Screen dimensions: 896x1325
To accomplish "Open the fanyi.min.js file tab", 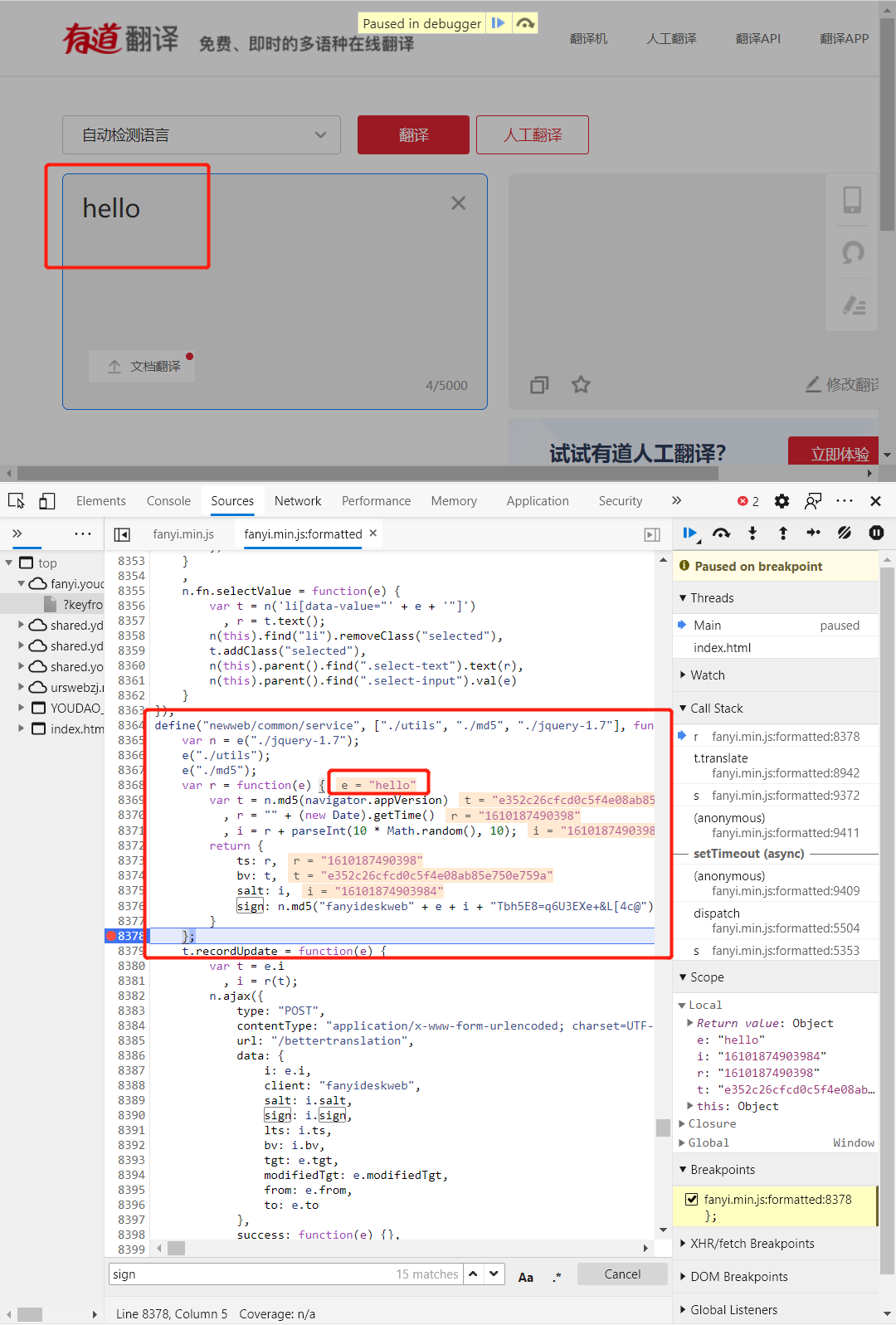I will click(x=183, y=534).
